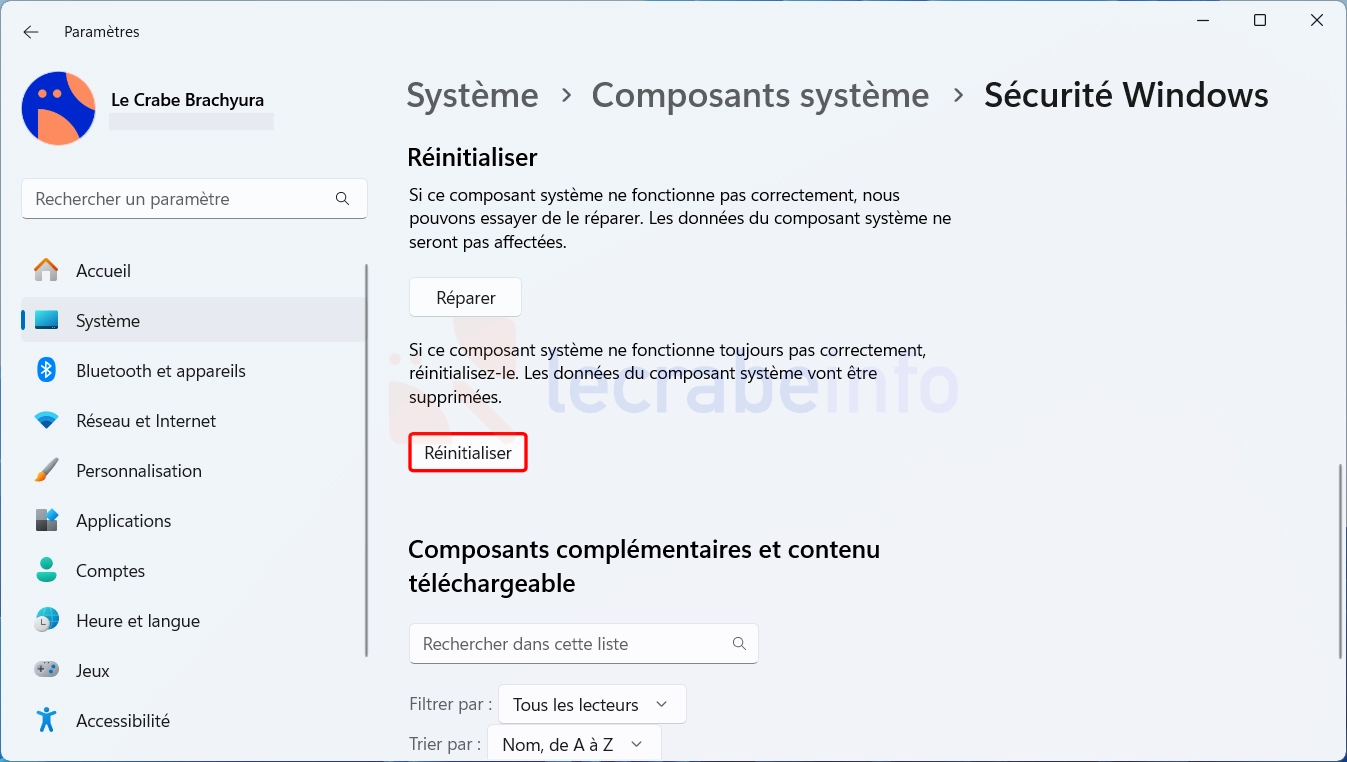Image resolution: width=1347 pixels, height=762 pixels.
Task: Focus the Rechercher dans cette liste field
Action: 584,644
